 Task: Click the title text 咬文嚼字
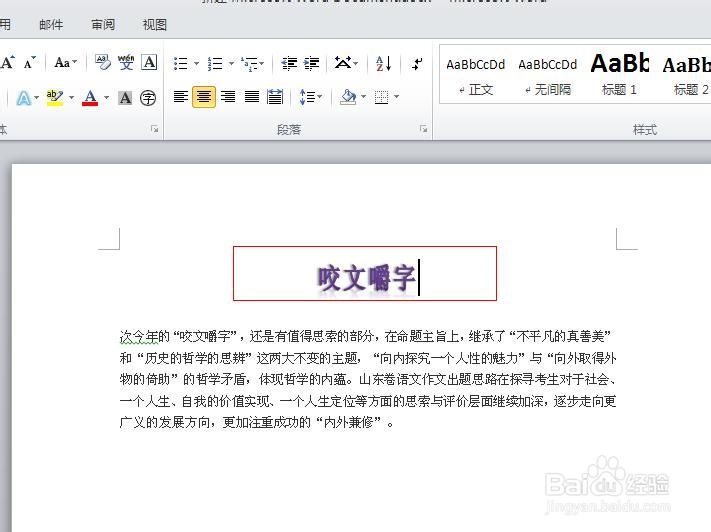366,278
